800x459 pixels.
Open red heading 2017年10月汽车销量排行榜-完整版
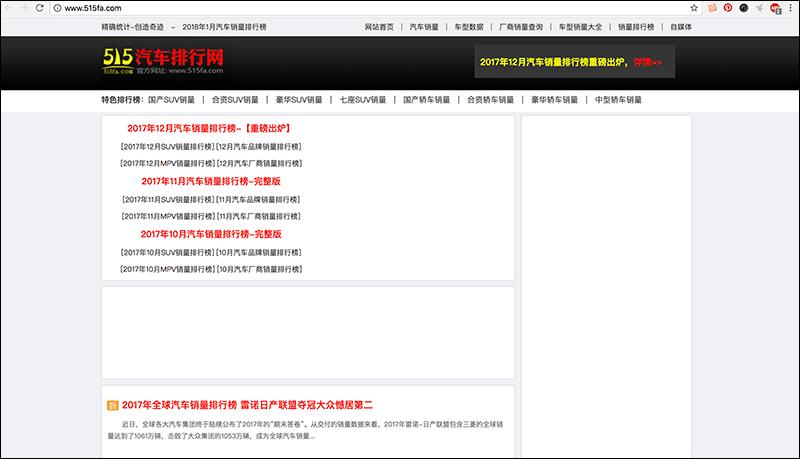(x=211, y=235)
